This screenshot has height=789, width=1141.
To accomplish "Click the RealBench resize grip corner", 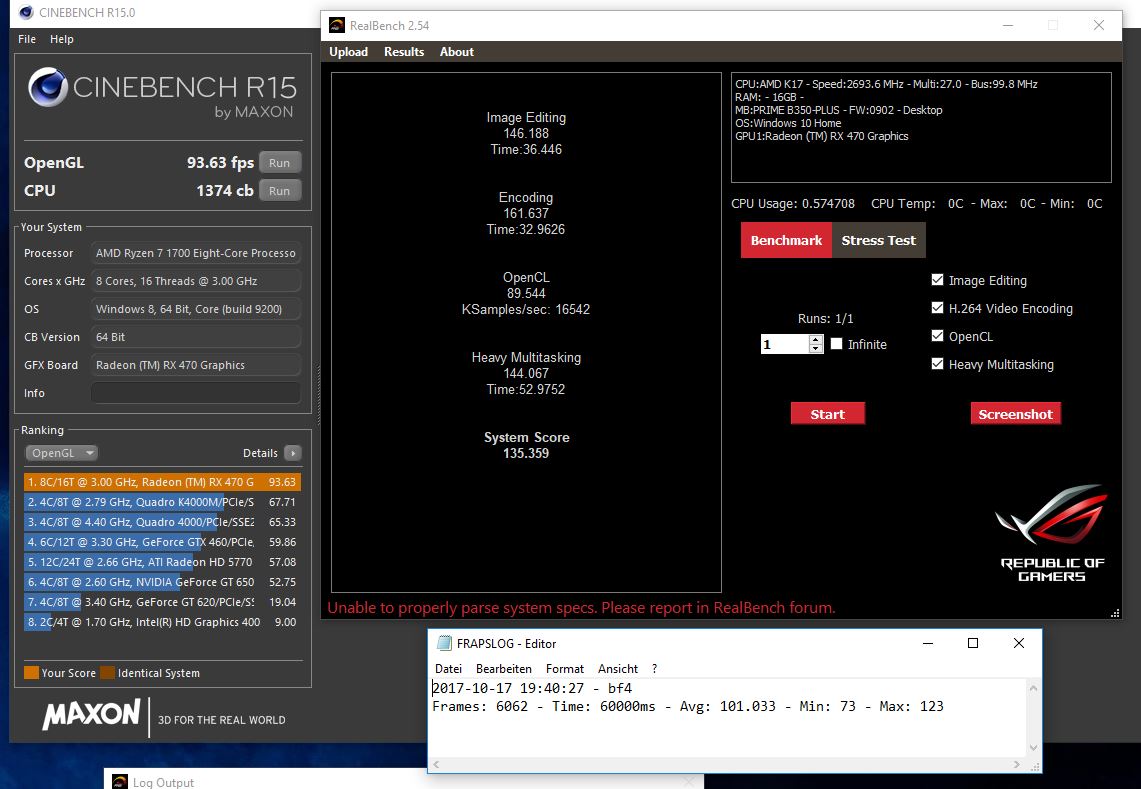I will point(1115,613).
